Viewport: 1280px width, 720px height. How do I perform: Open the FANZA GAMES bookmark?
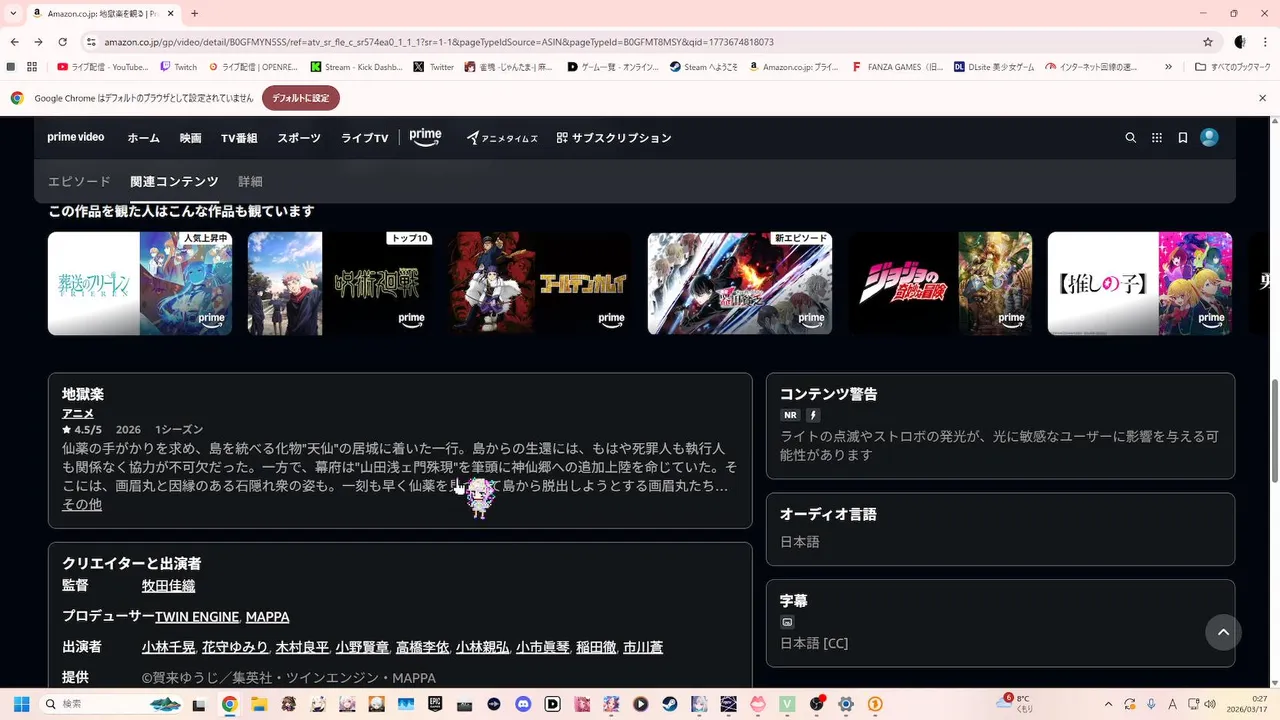click(897, 67)
